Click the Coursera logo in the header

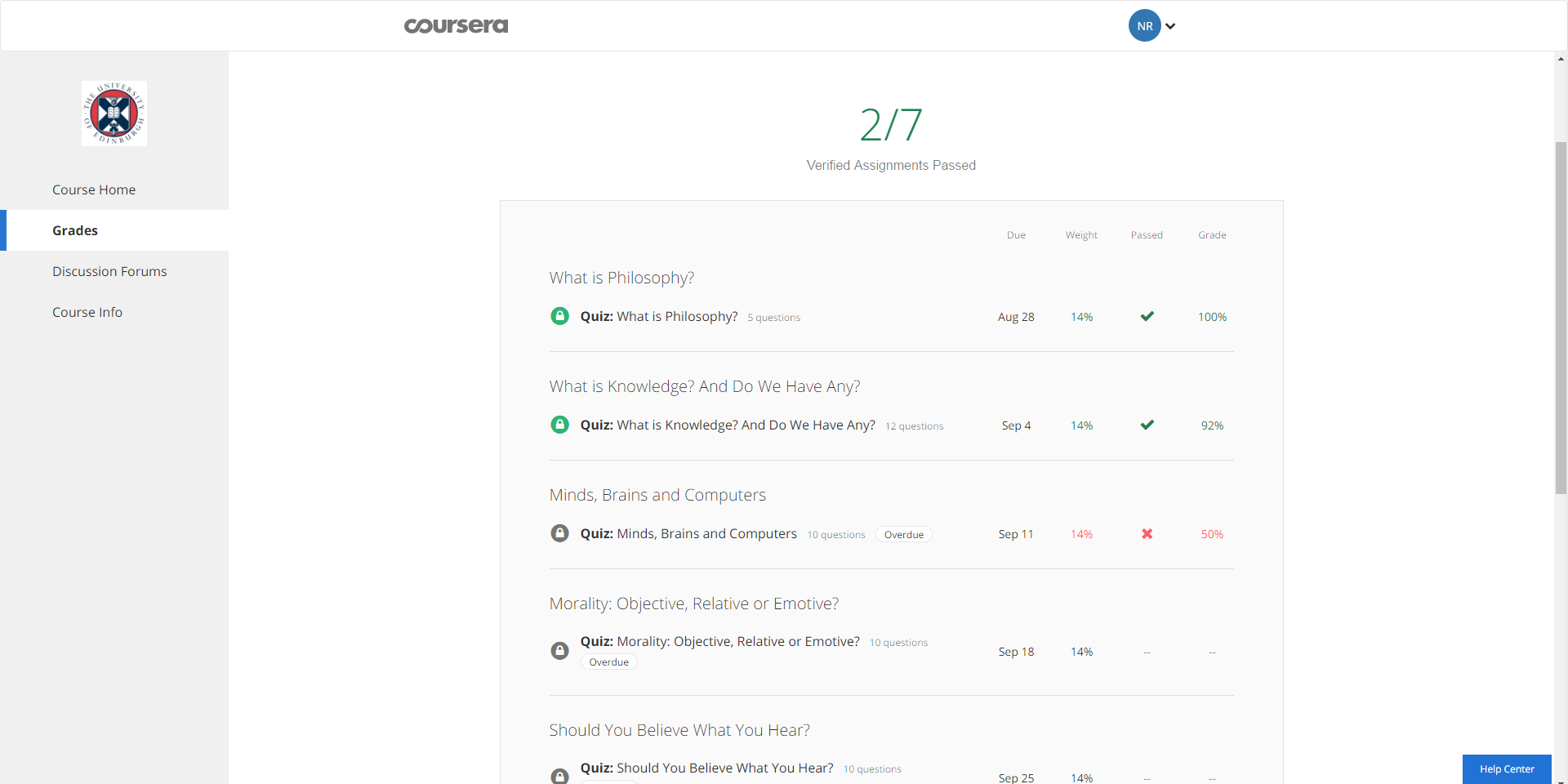455,25
